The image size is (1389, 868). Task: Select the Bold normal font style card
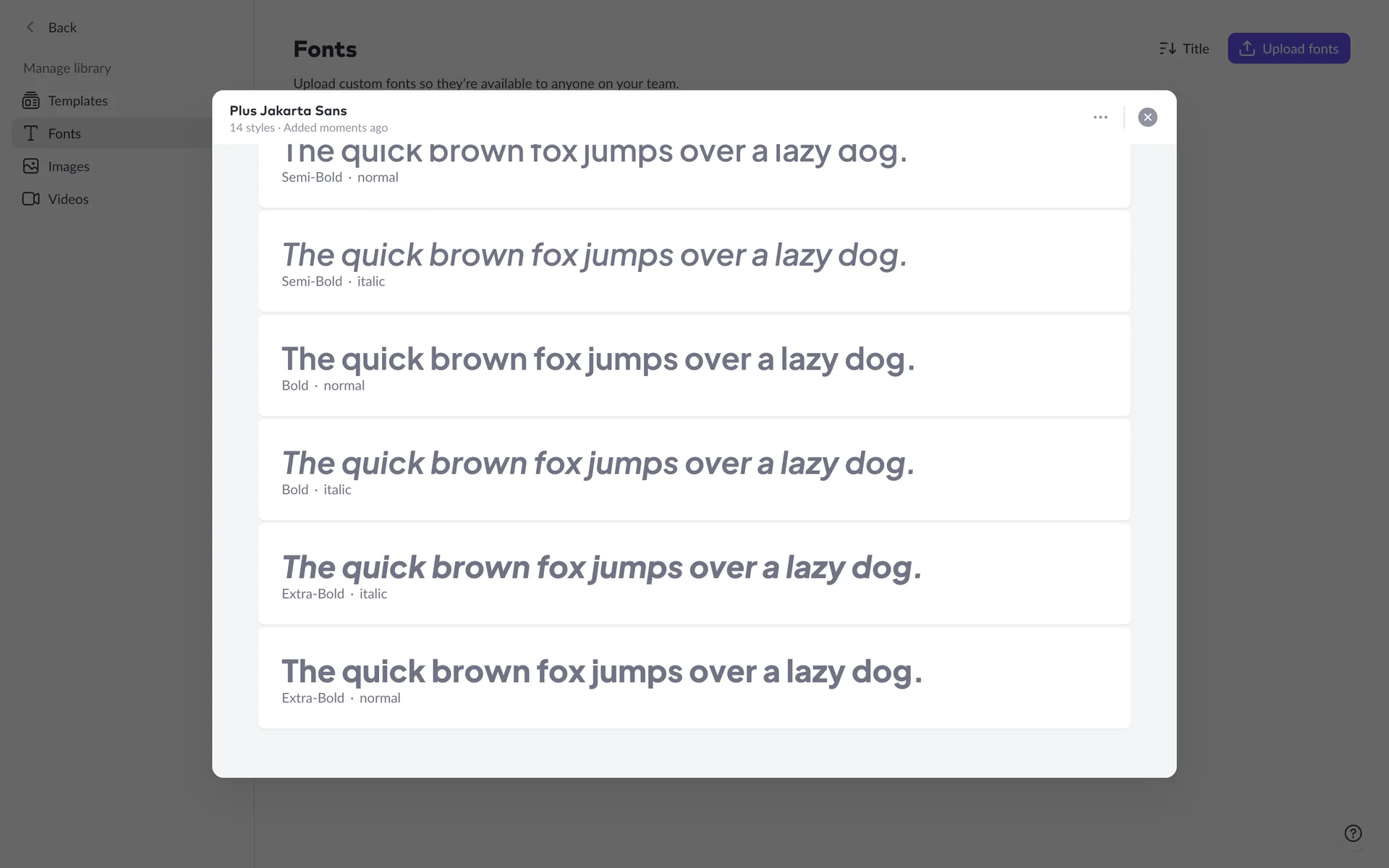click(x=694, y=365)
